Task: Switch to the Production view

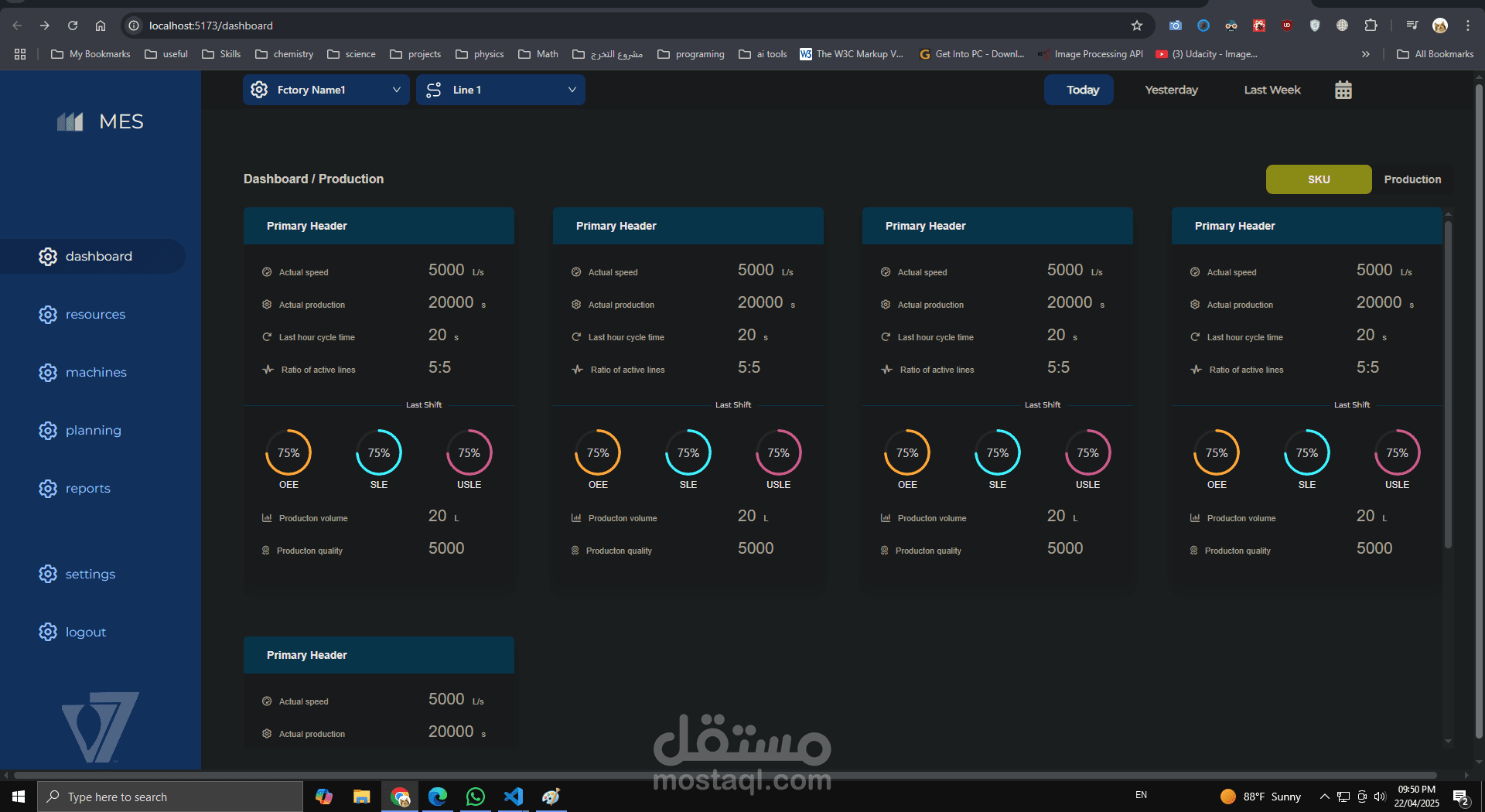Action: click(1412, 179)
